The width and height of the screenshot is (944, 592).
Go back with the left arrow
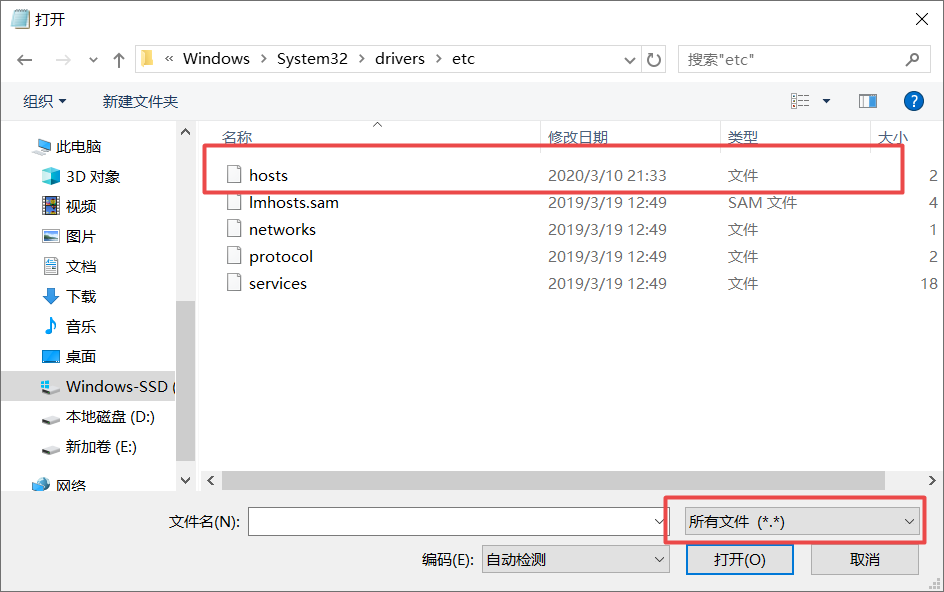[x=25, y=60]
